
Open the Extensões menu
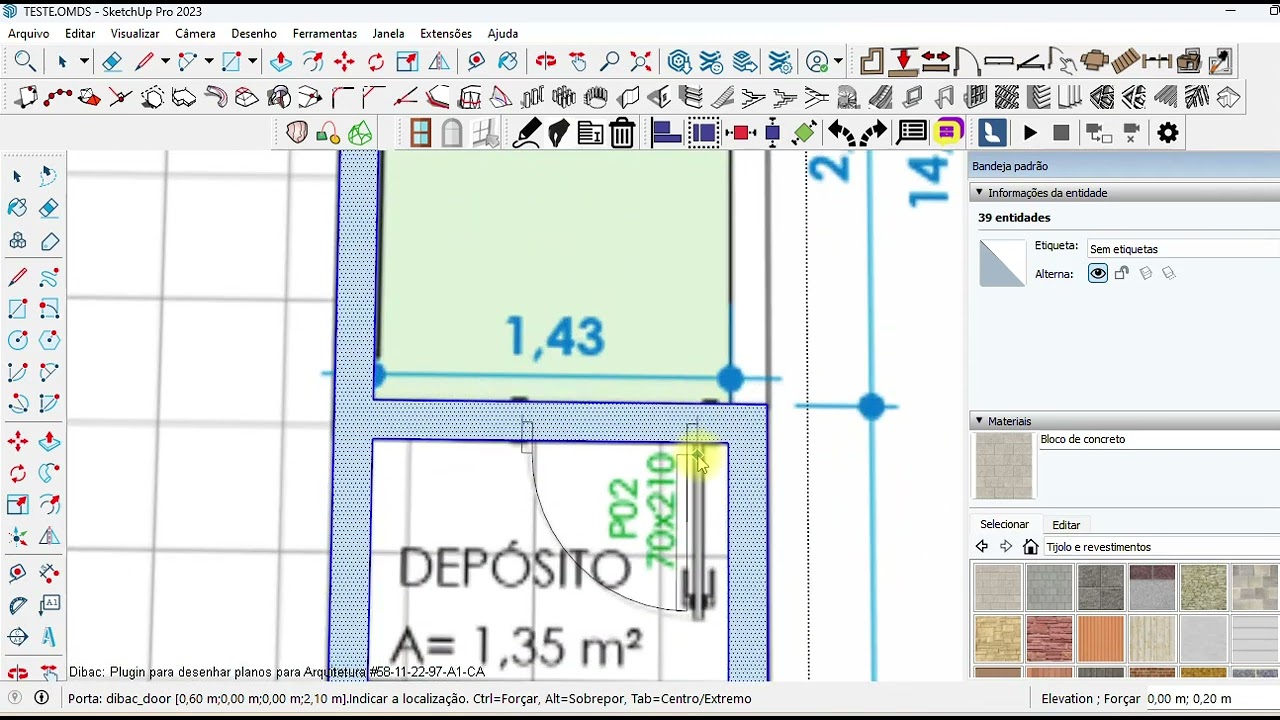pyautogui.click(x=446, y=33)
